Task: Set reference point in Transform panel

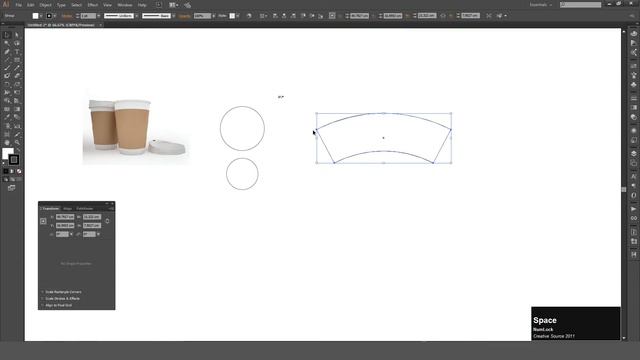Action: [x=43, y=221]
